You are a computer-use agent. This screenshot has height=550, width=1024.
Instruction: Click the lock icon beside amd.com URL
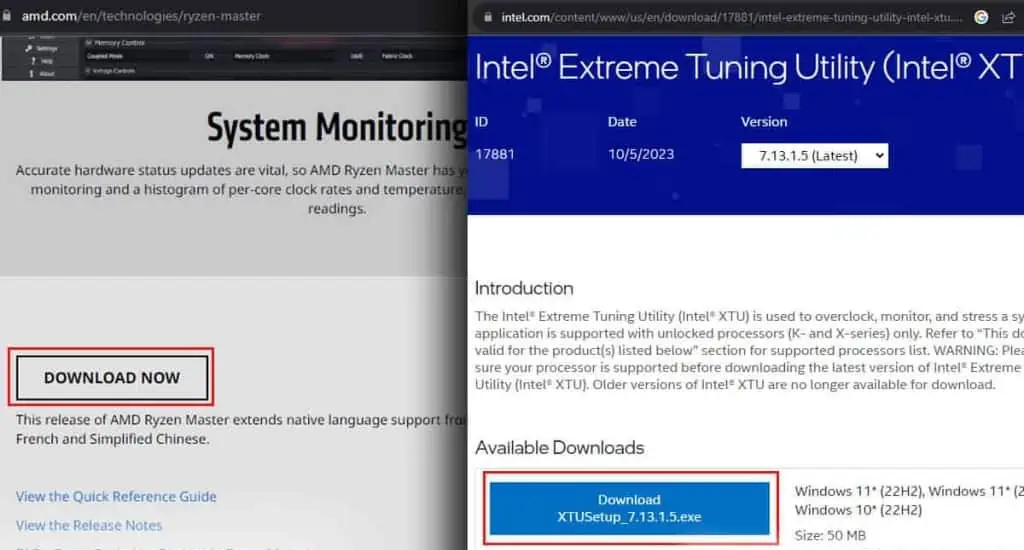click(7, 15)
